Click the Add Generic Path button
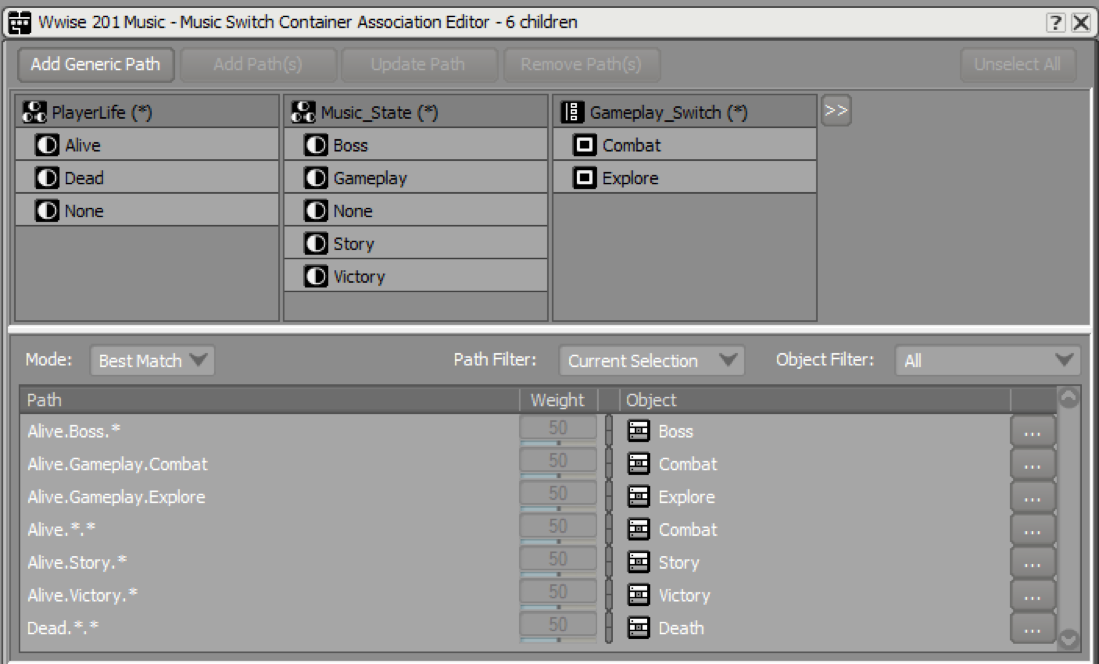Screen dimensions: 1099x664 coord(95,65)
